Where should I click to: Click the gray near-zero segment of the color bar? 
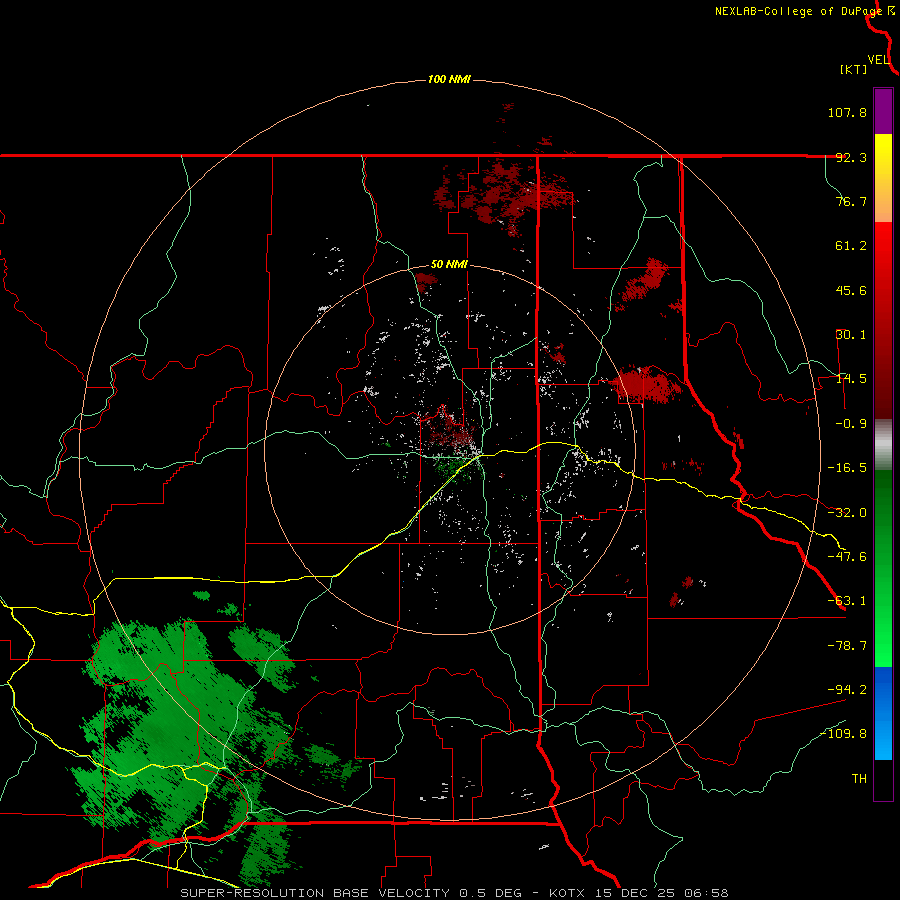(883, 445)
